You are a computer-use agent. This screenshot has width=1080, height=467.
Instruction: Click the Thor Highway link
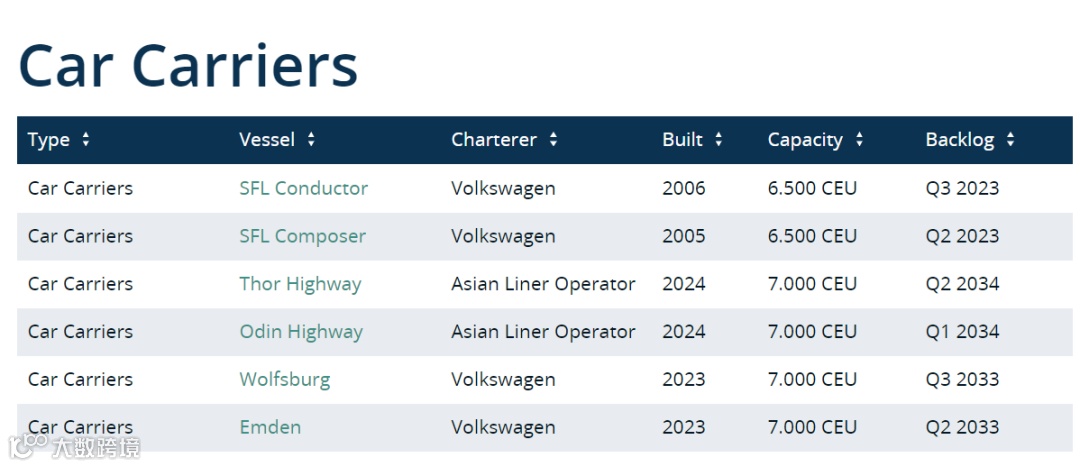[x=300, y=284]
